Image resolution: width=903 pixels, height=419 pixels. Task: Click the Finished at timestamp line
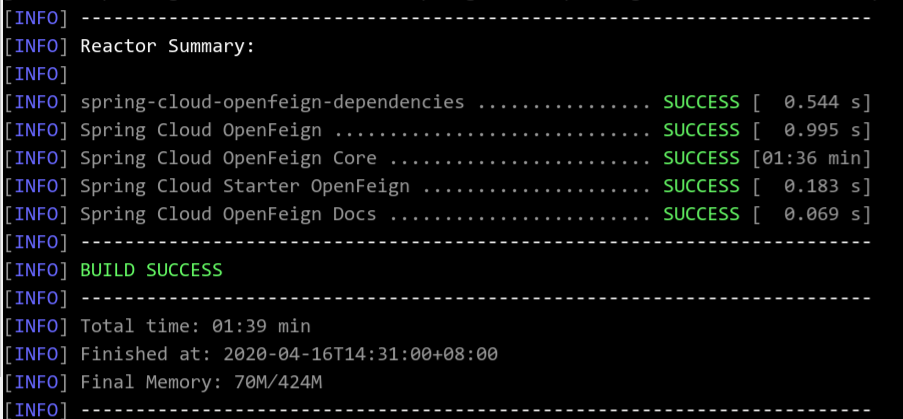289,355
